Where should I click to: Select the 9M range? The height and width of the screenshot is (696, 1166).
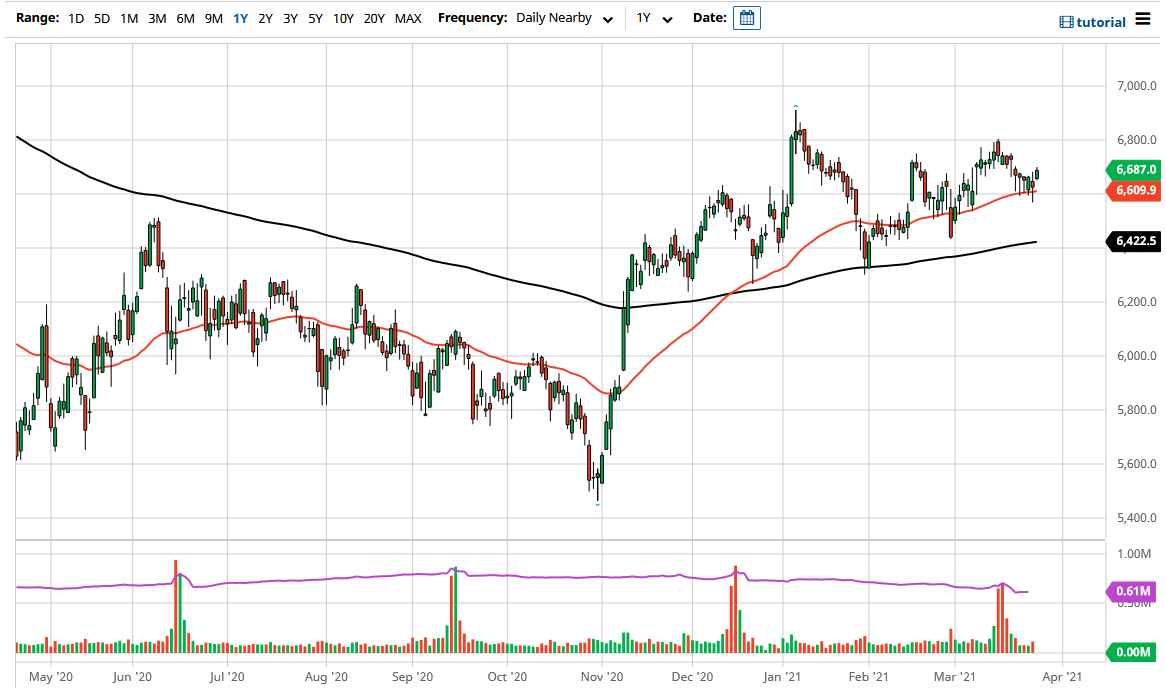[x=212, y=18]
